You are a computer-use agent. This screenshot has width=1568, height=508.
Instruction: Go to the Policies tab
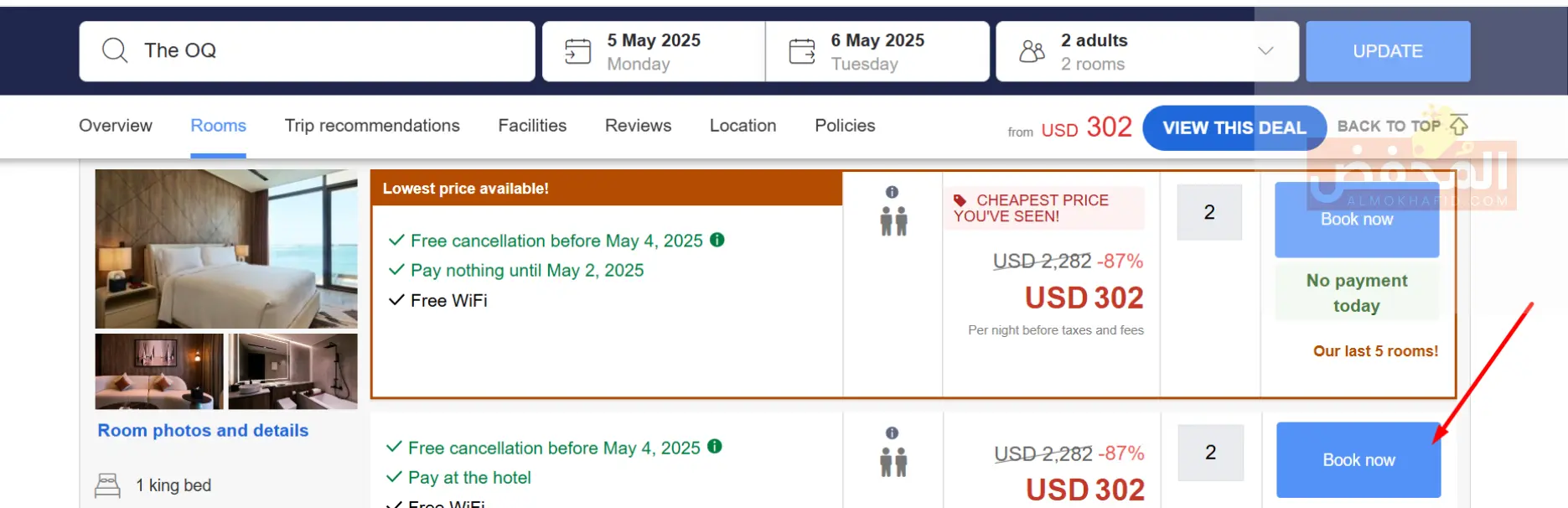(845, 126)
